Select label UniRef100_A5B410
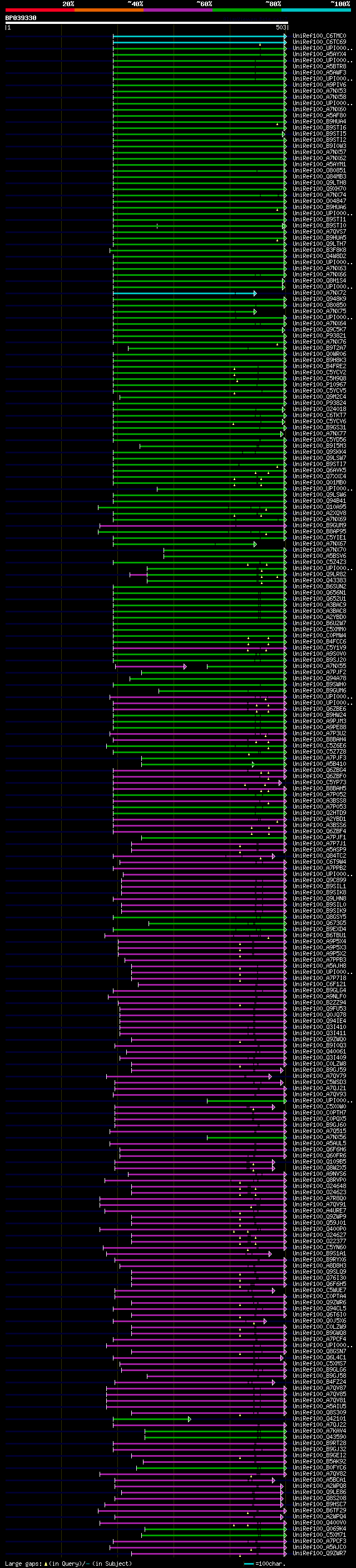 click(x=319, y=764)
